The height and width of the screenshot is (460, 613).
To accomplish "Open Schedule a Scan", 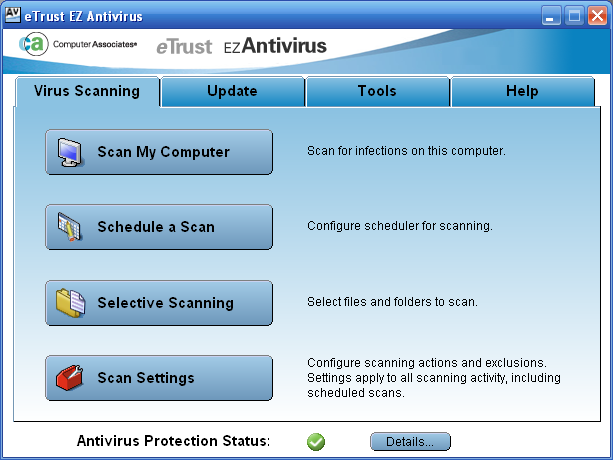I will pos(159,227).
